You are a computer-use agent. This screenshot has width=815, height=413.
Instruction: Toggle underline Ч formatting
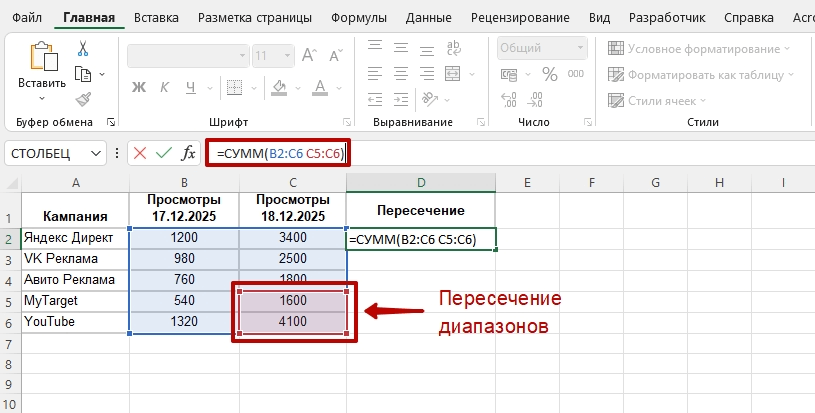pyautogui.click(x=191, y=87)
